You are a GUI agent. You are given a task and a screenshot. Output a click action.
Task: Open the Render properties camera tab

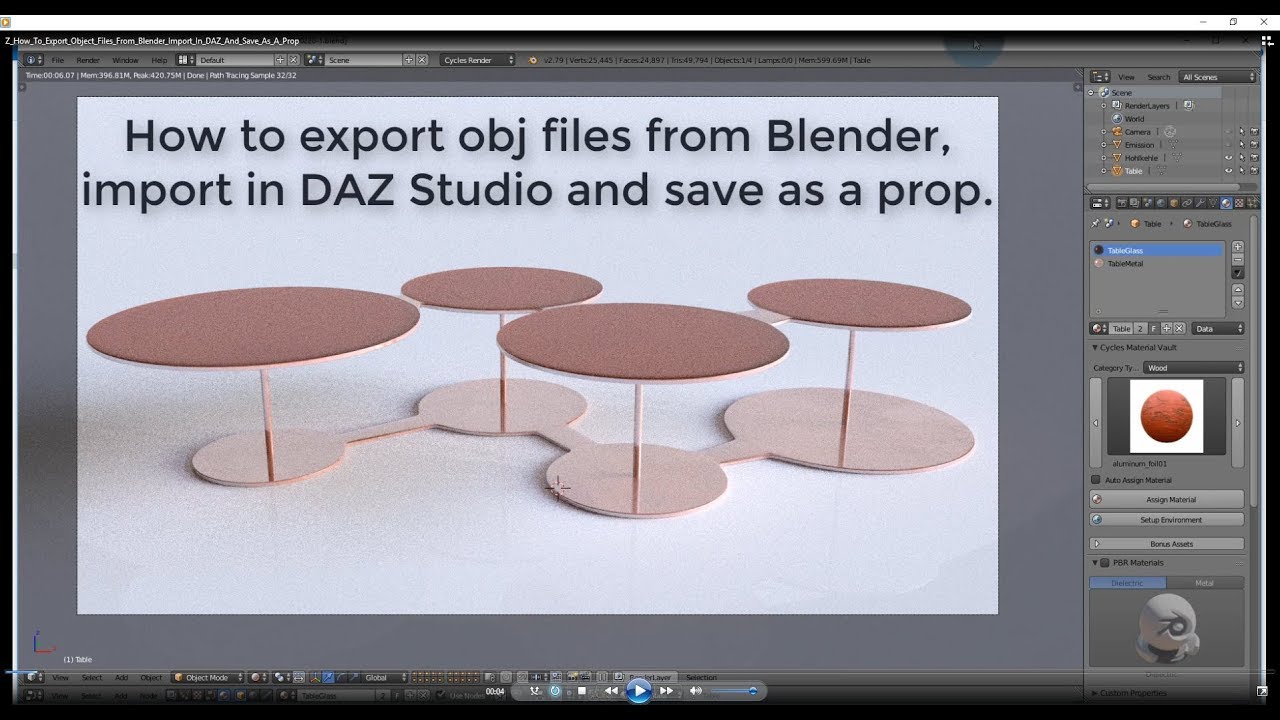point(1121,203)
